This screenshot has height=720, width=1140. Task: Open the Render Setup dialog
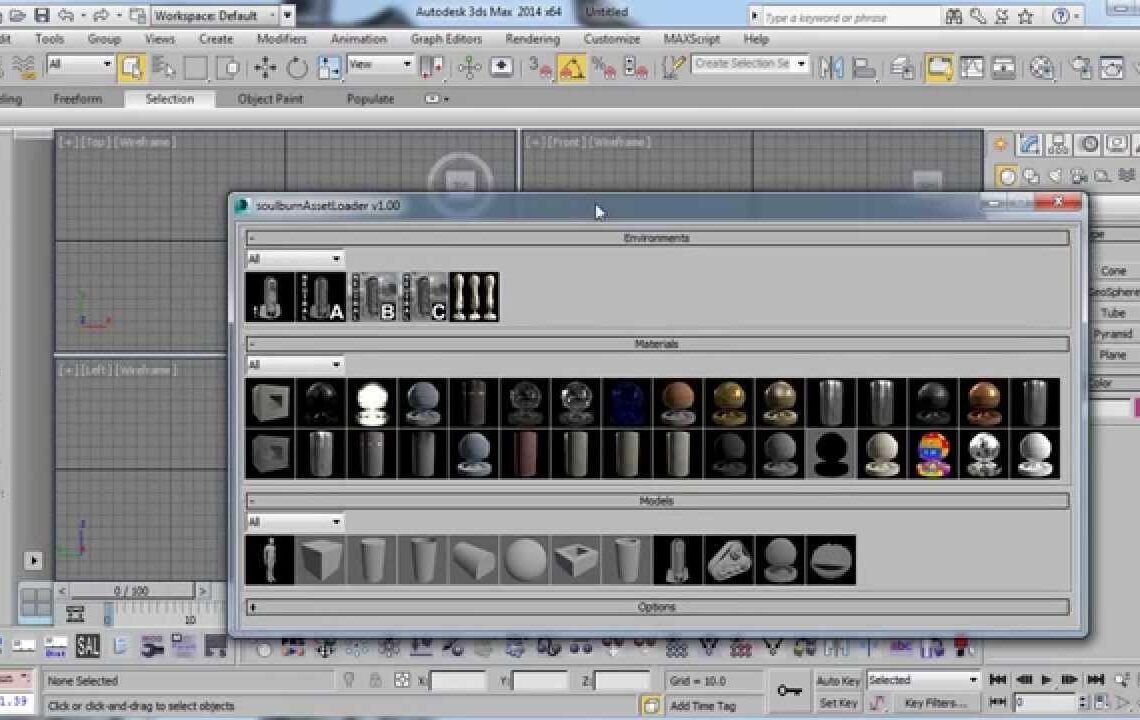(x=1081, y=68)
